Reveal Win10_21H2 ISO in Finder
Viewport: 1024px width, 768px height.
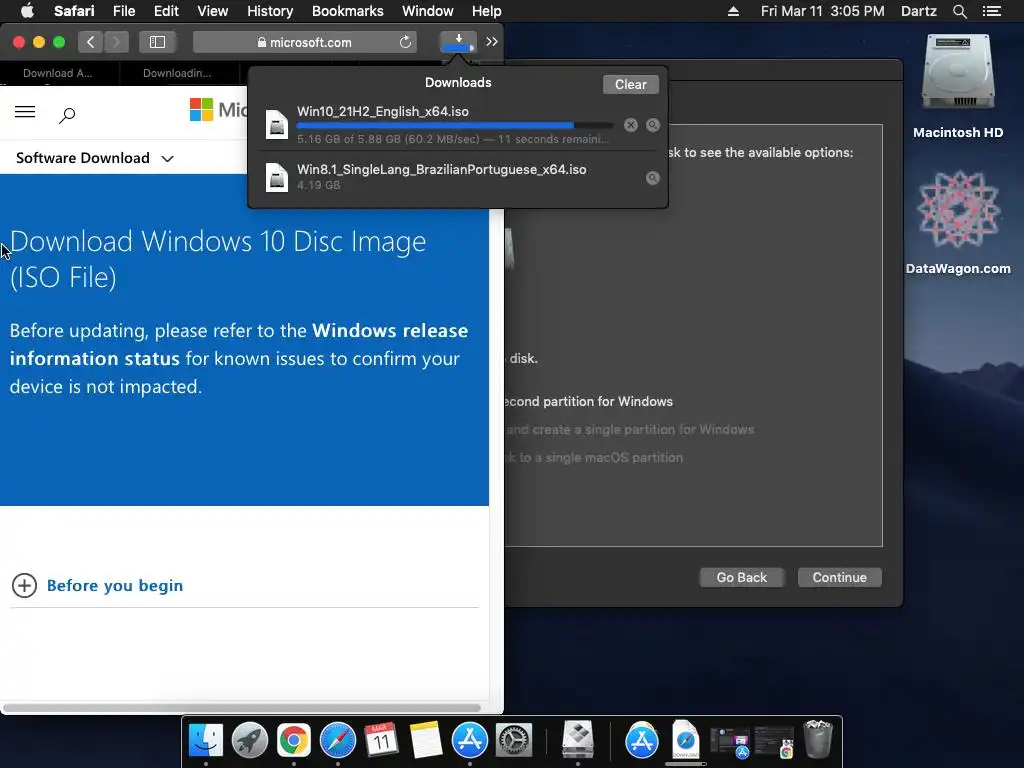click(x=652, y=125)
